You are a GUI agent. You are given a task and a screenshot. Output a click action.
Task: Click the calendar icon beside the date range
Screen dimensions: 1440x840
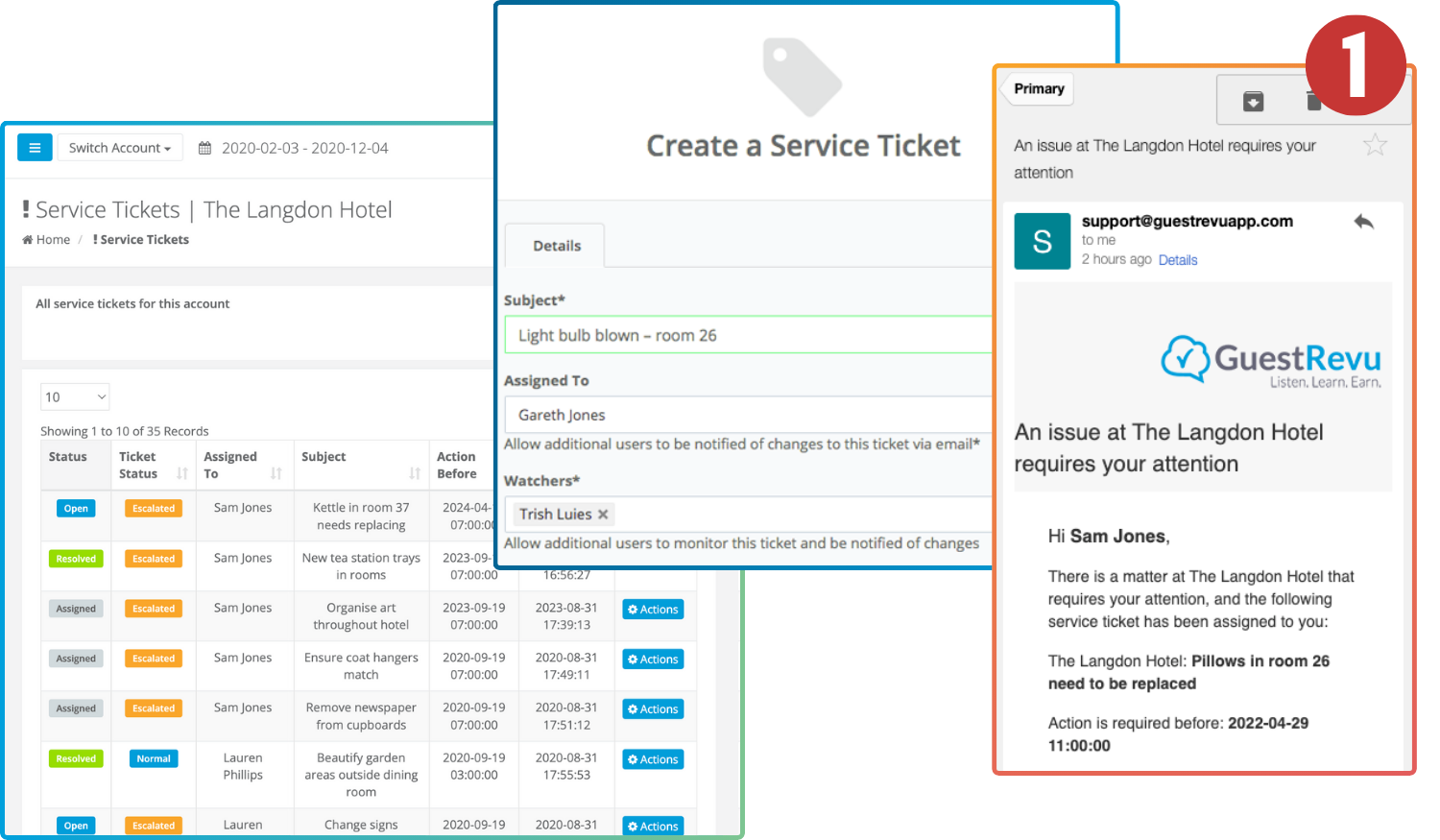204,148
